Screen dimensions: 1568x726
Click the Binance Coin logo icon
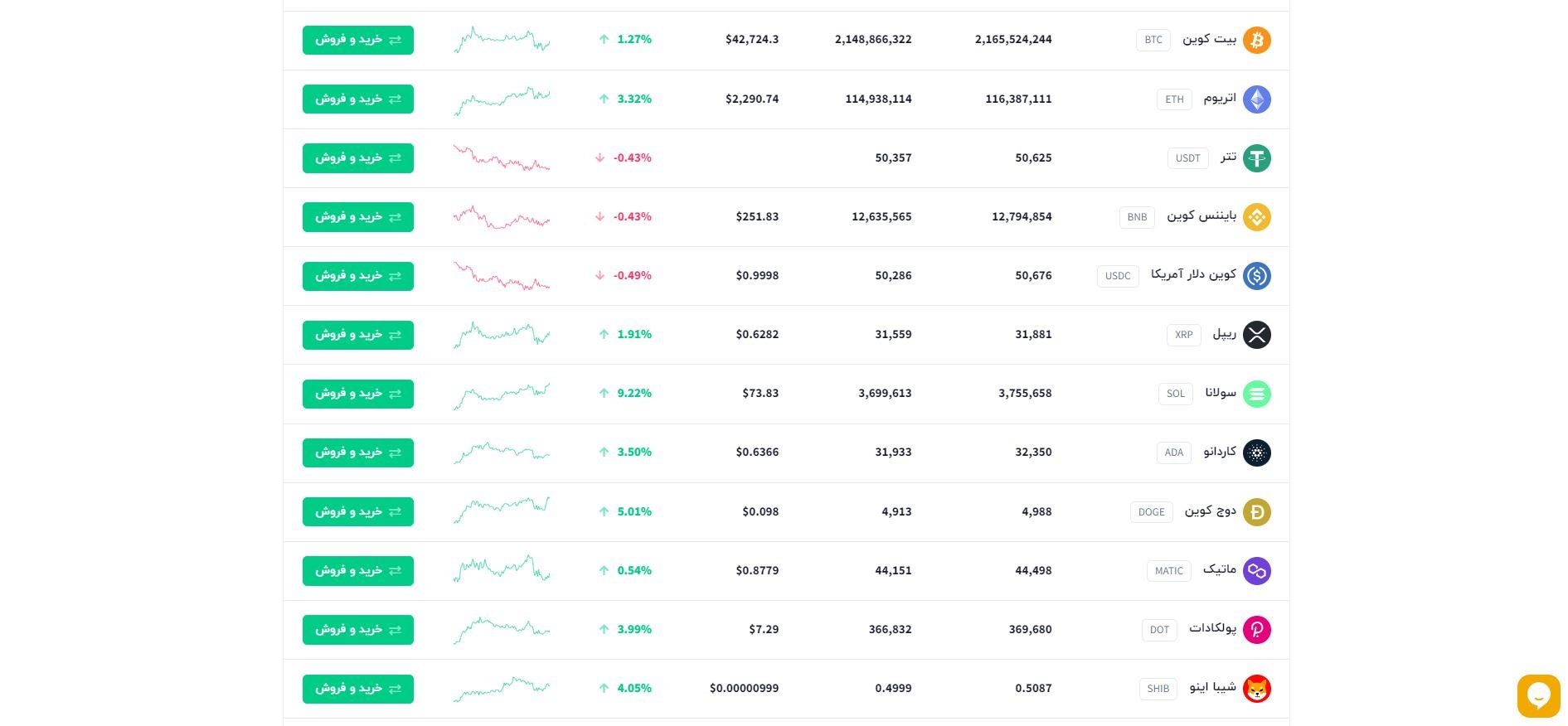point(1256,217)
